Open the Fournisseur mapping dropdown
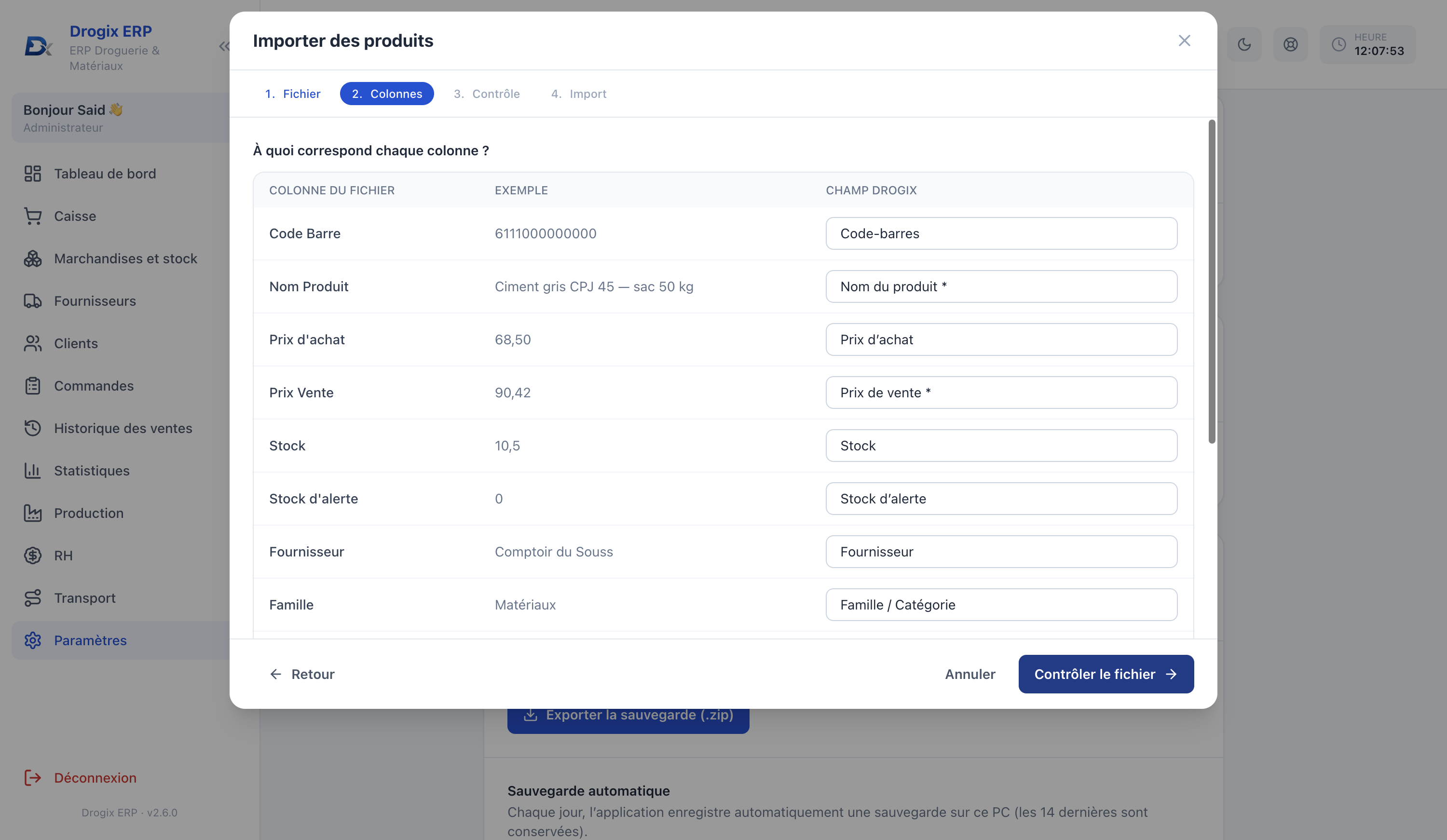Screen dimensions: 1447x840 [1001, 552]
